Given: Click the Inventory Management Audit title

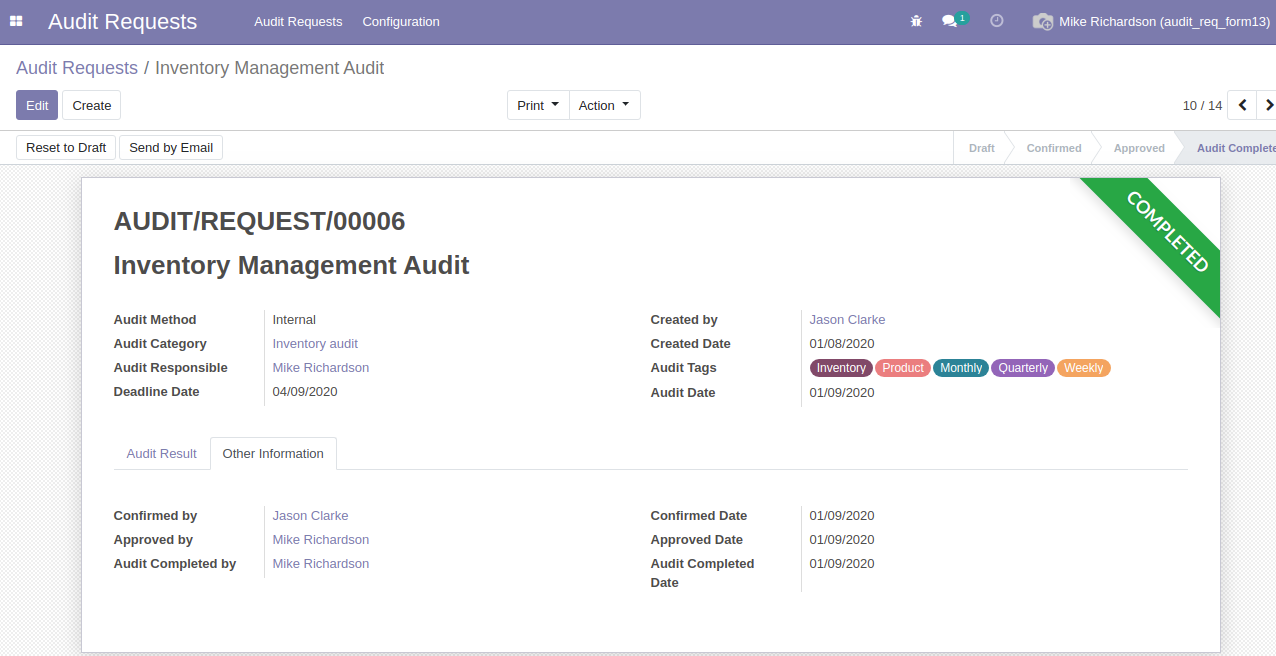Looking at the screenshot, I should 291,265.
